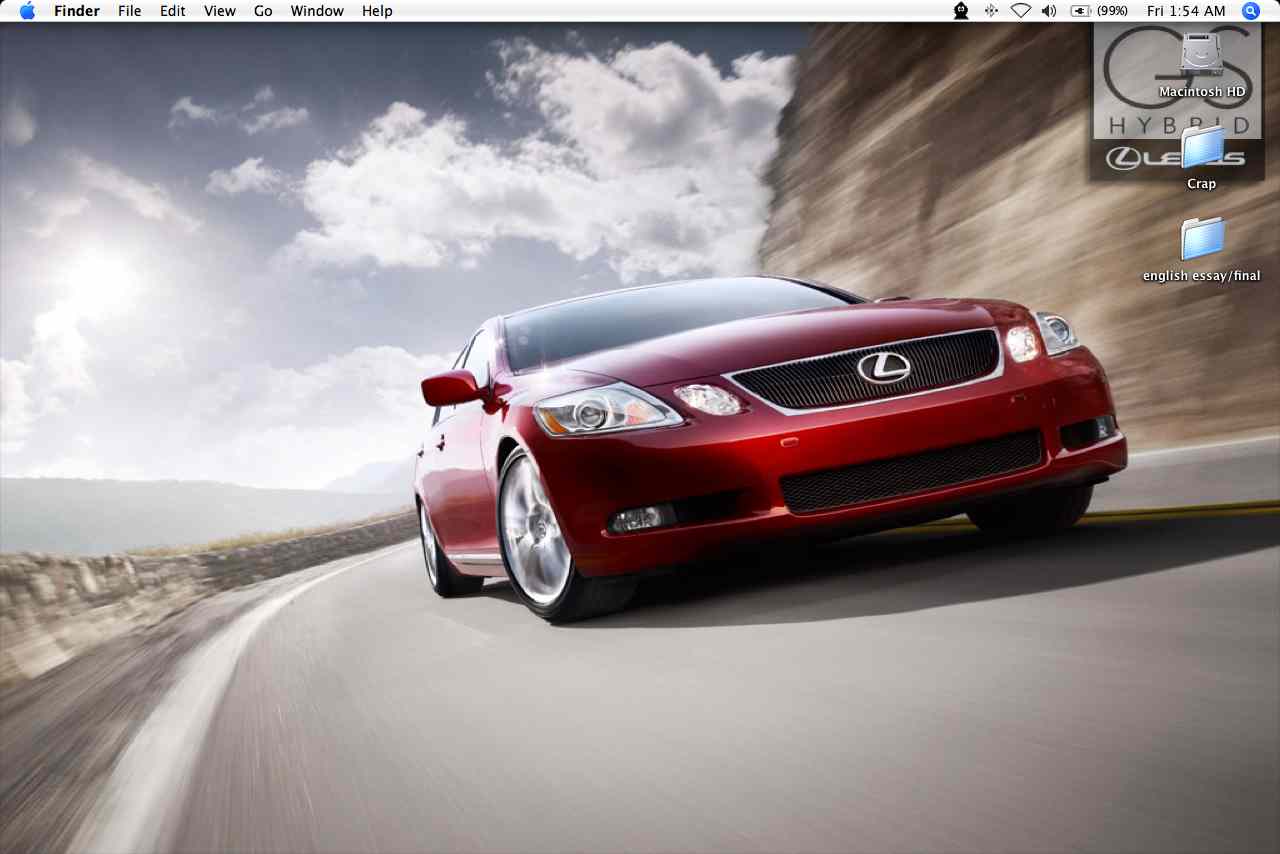The height and width of the screenshot is (854, 1280).
Task: Select the Crap folder icon
Action: pos(1202,148)
